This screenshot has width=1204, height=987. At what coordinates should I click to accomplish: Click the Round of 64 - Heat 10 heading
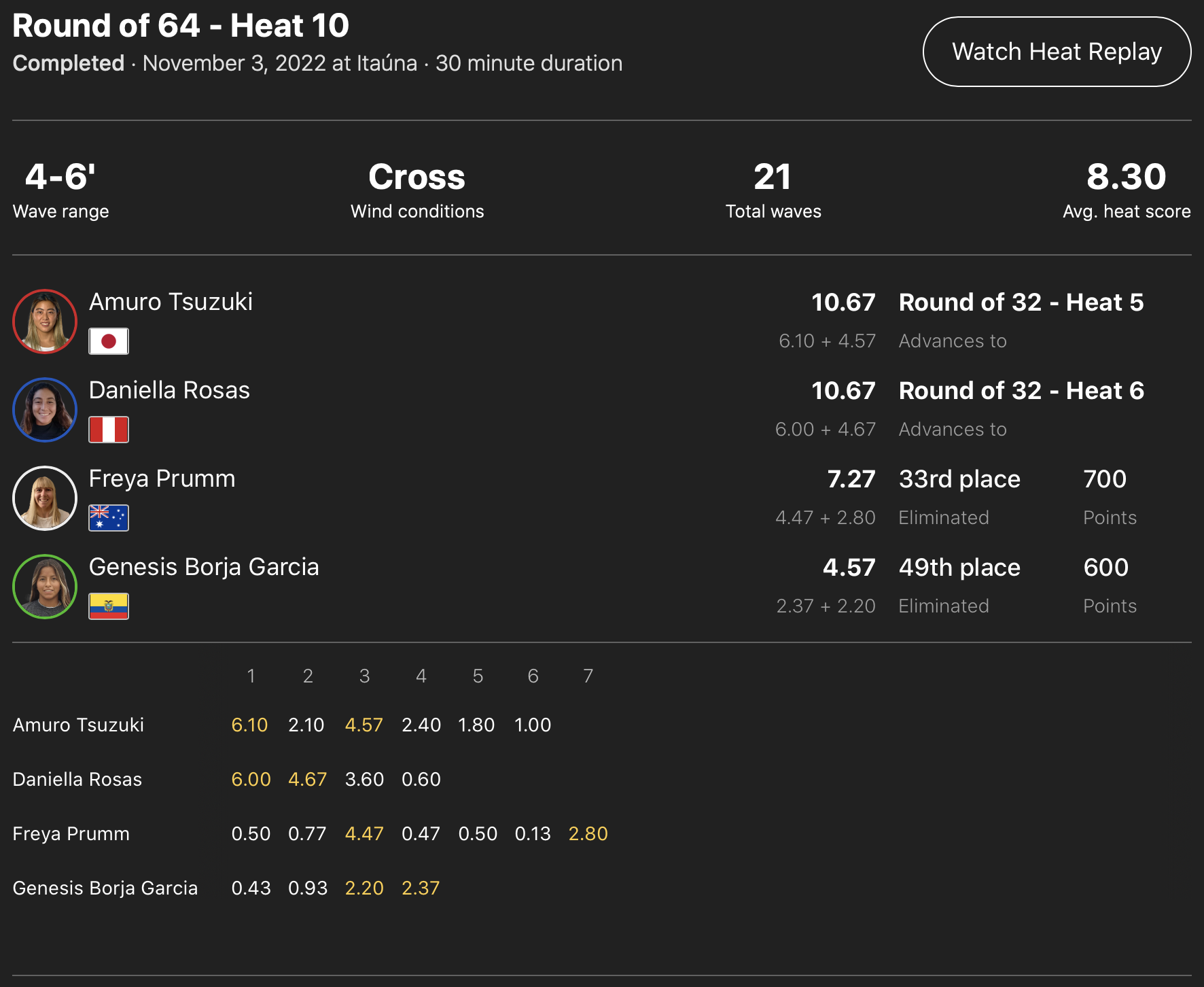[x=181, y=26]
